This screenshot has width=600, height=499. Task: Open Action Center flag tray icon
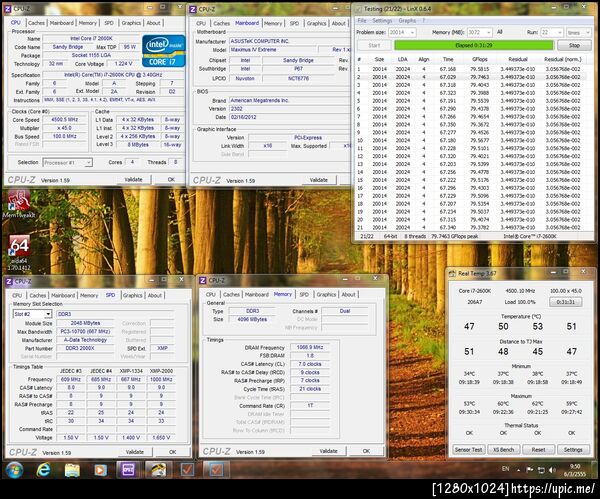(x=530, y=470)
